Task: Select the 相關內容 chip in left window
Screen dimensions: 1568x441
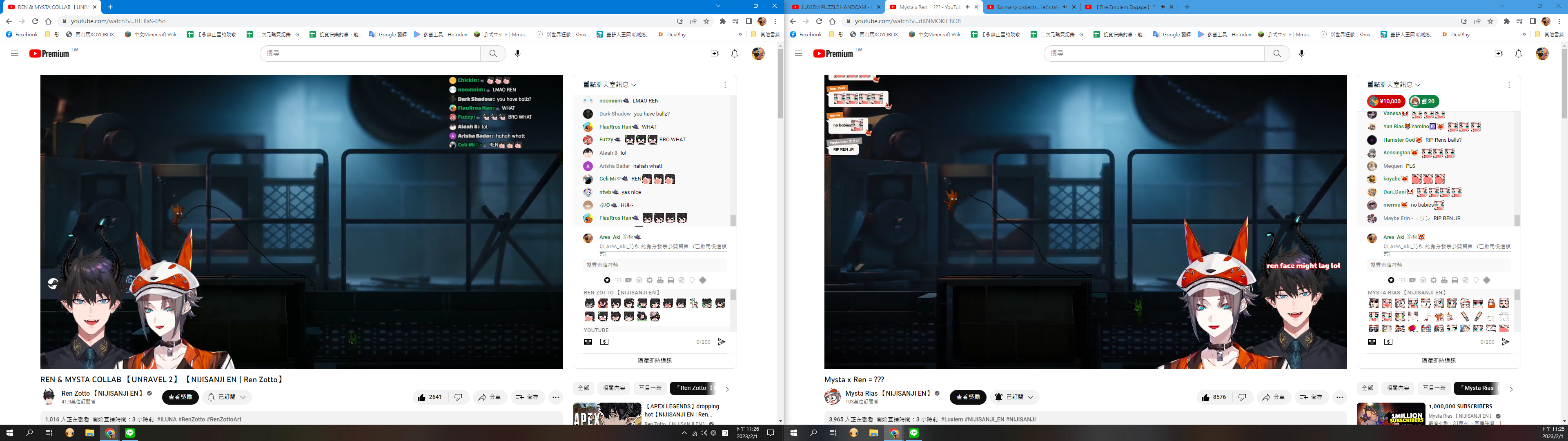Action: pos(614,388)
